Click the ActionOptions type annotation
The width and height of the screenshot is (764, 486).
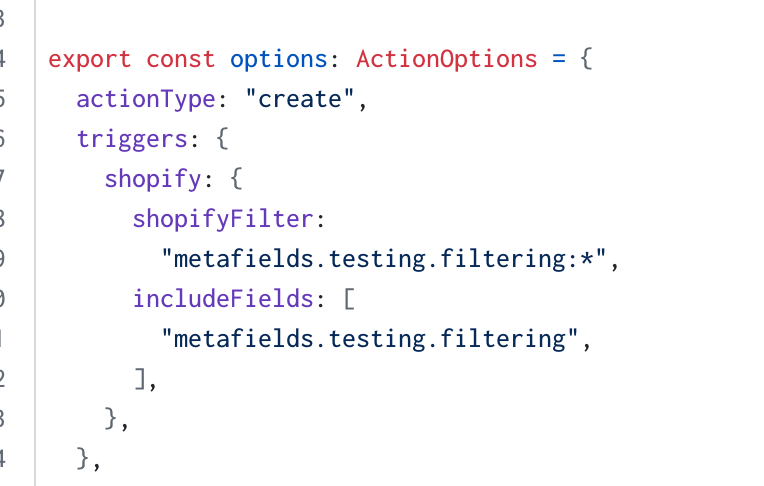click(446, 59)
